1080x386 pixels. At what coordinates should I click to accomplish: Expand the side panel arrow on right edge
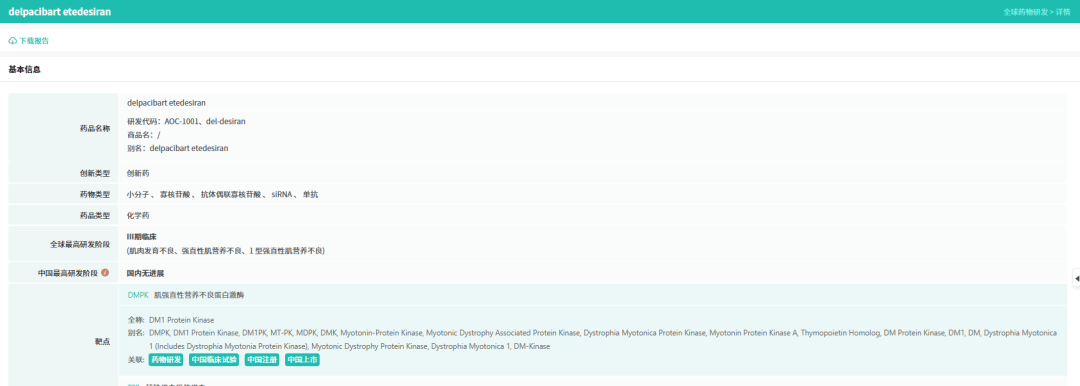(x=1076, y=278)
